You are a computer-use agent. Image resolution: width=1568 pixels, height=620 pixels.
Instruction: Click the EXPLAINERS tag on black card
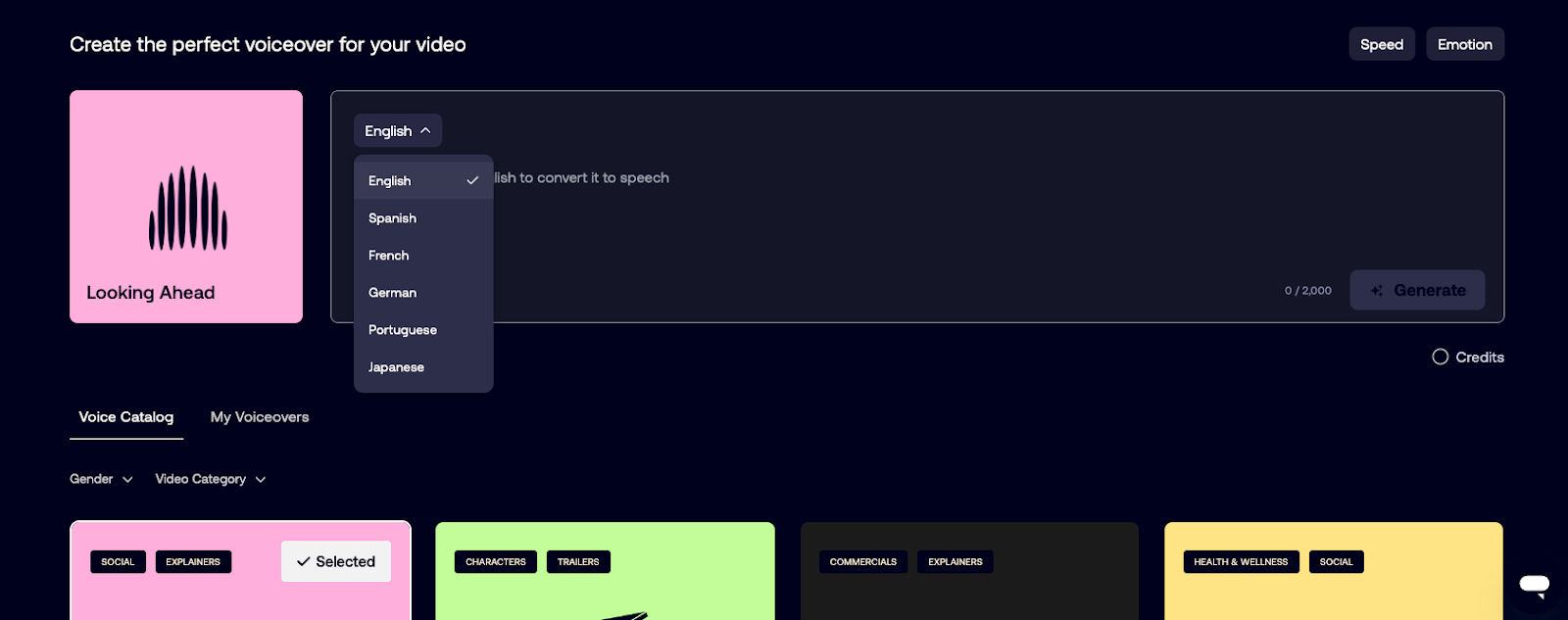click(955, 562)
